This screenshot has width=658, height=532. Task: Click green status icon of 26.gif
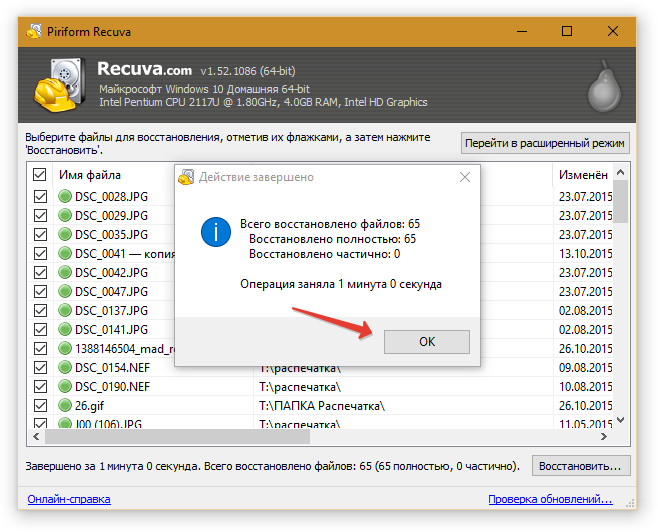pos(65,405)
